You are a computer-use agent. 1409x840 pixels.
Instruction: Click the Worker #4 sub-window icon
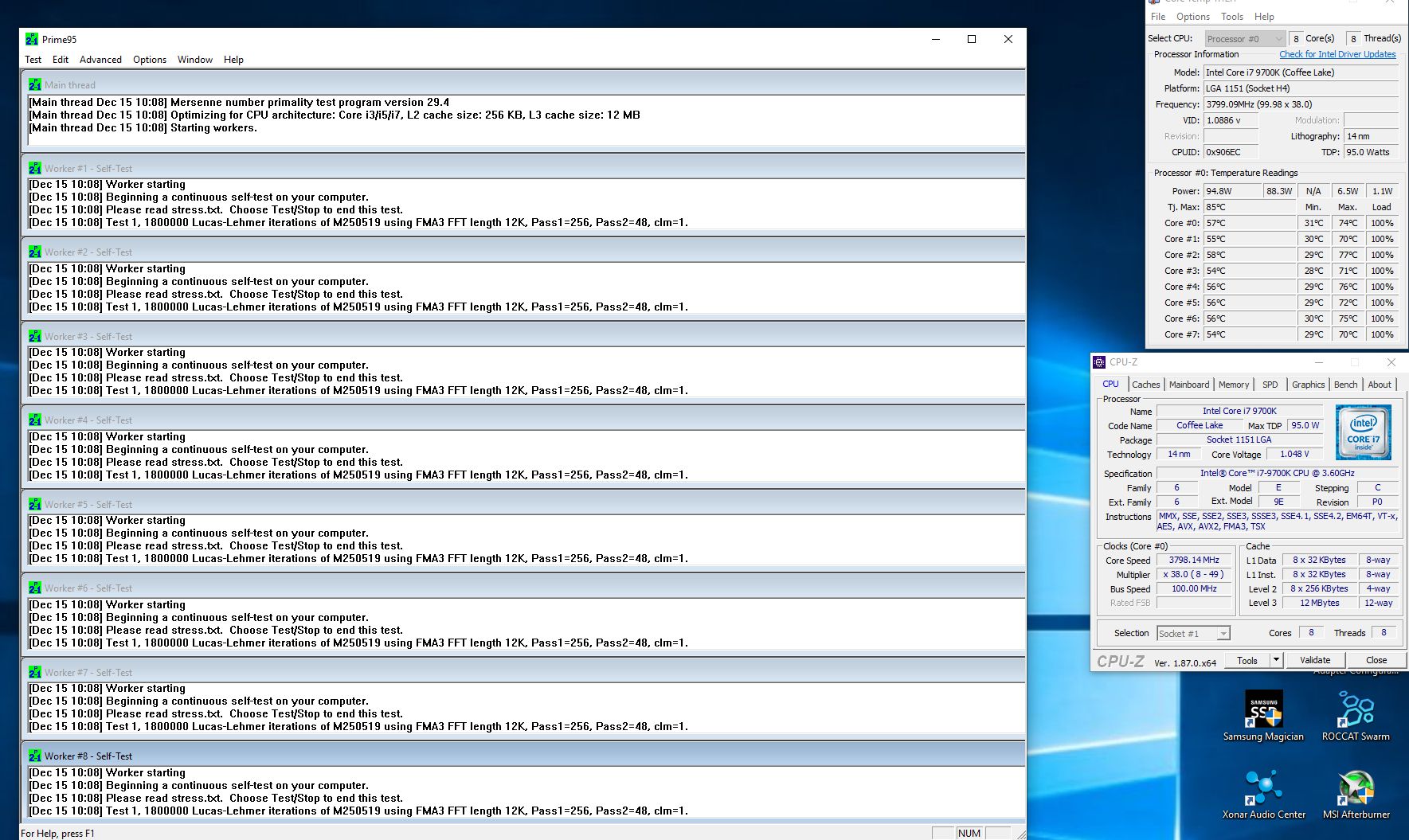pos(35,420)
